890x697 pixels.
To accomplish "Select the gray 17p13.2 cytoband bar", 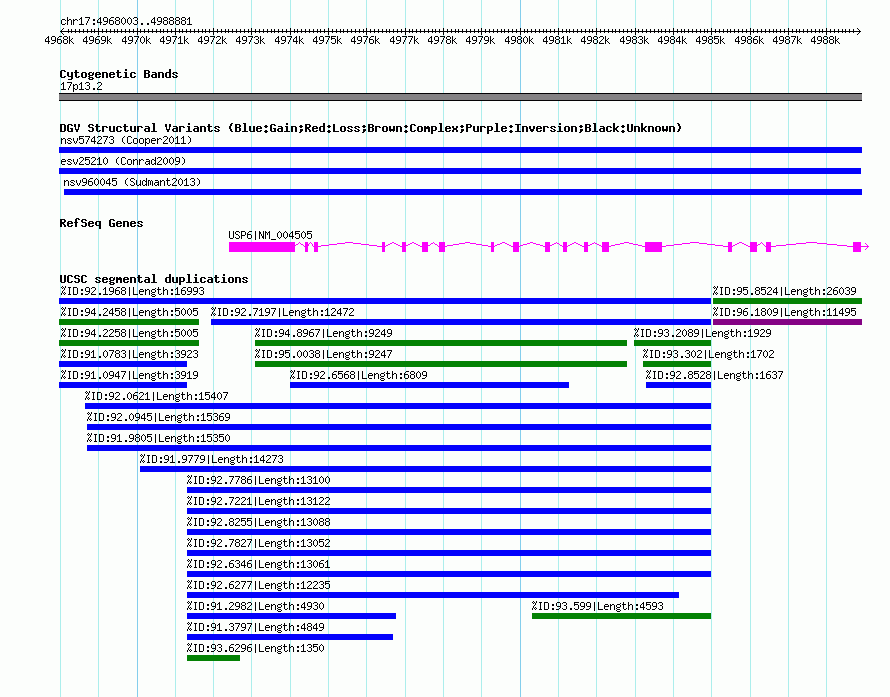I will tap(460, 97).
